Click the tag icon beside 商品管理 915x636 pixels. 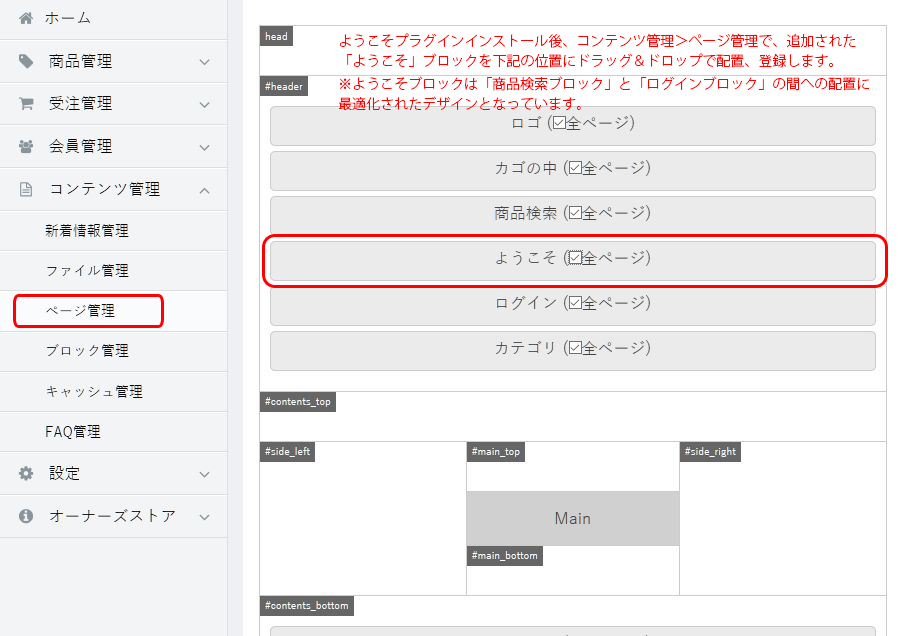point(26,61)
